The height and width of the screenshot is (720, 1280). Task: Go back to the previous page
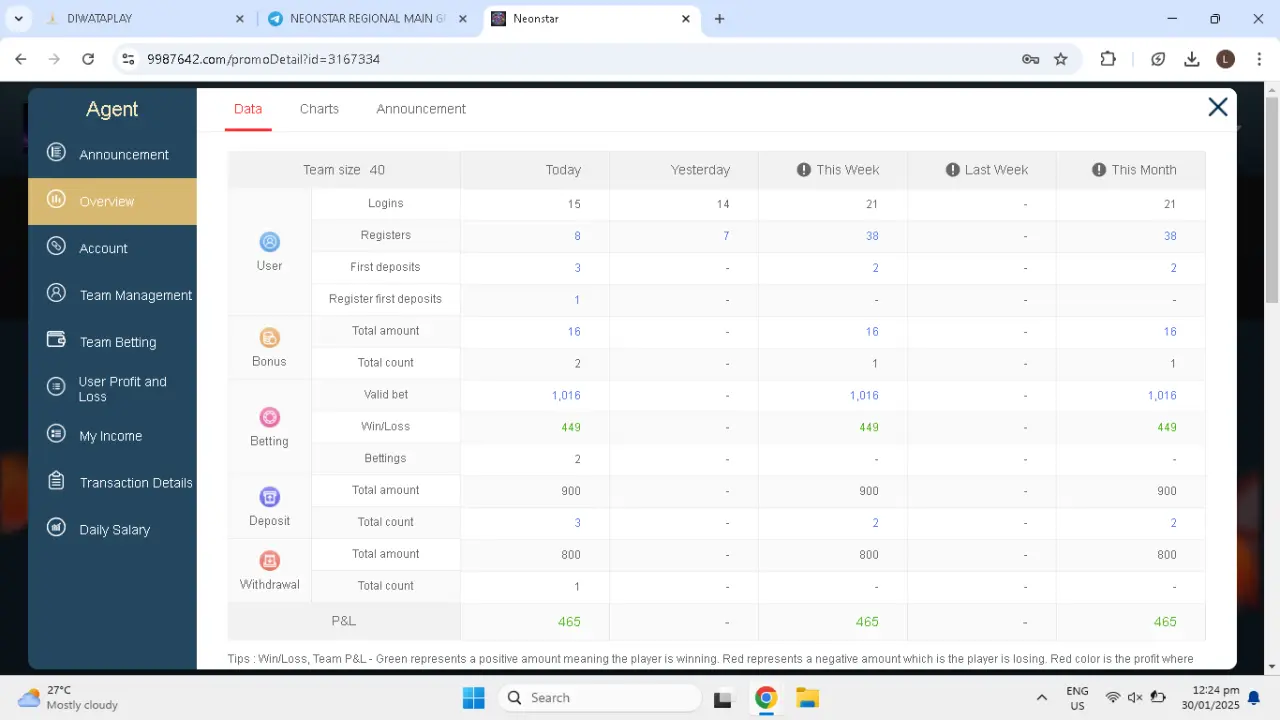(21, 59)
